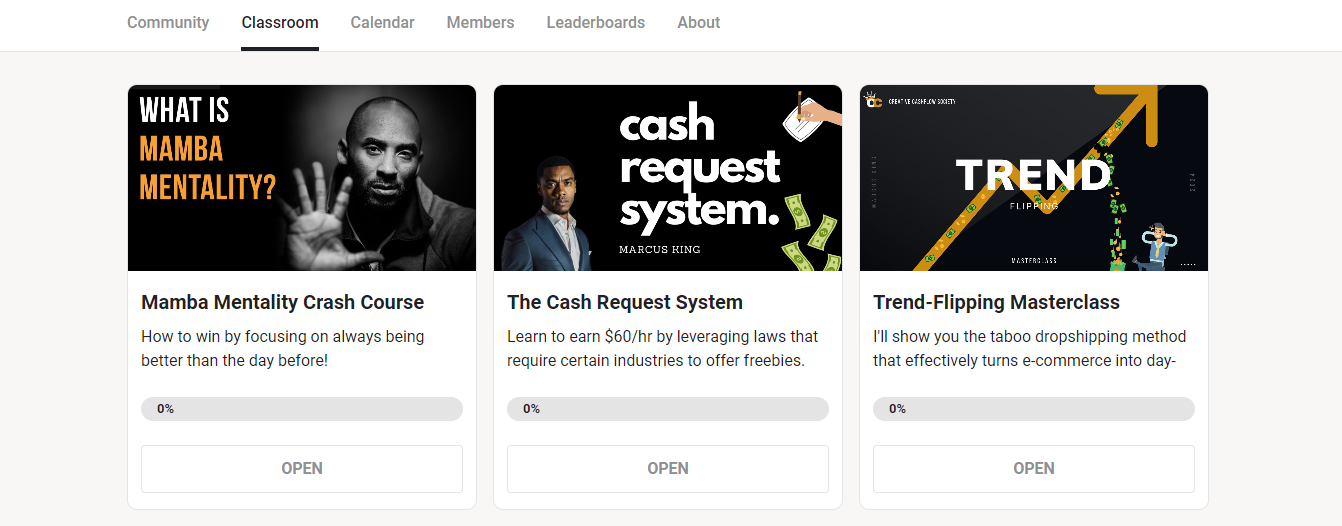Click the Mamba Mentality progress bar
Screen dimensions: 1342x526
click(302, 409)
